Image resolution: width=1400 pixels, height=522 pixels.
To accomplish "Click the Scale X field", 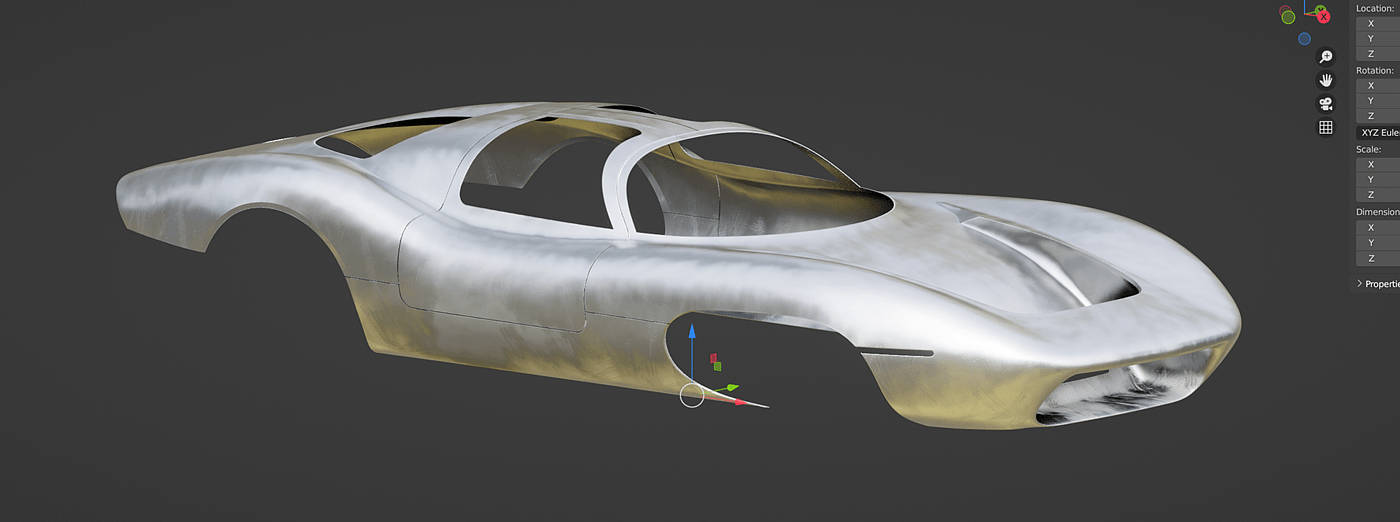I will [1378, 164].
